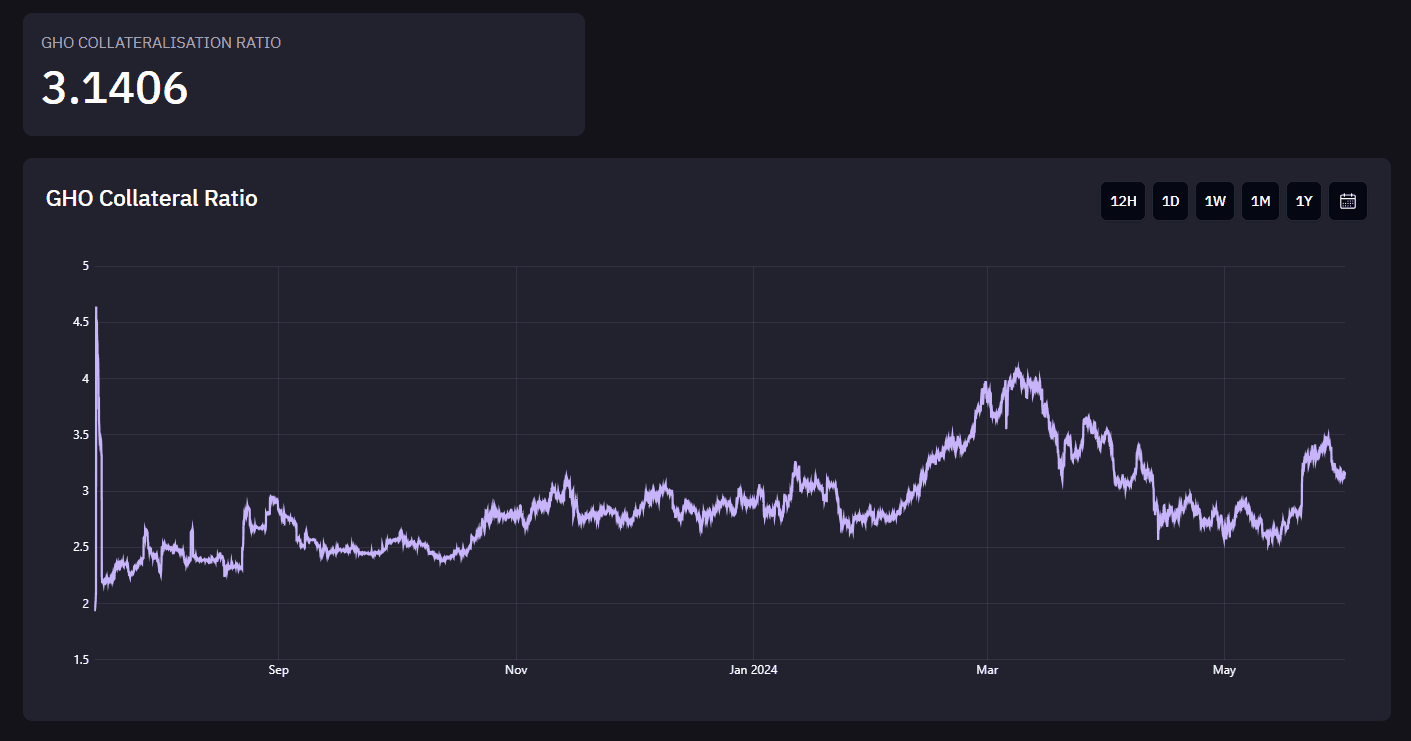The width and height of the screenshot is (1411, 741).
Task: Click the May label on x-axis
Action: tap(1224, 670)
